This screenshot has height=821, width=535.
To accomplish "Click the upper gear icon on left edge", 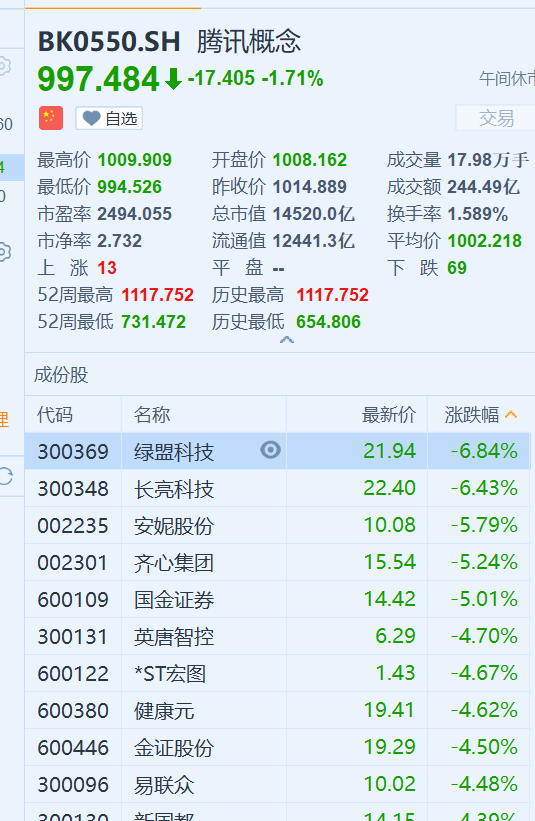I will pyautogui.click(x=4, y=66).
